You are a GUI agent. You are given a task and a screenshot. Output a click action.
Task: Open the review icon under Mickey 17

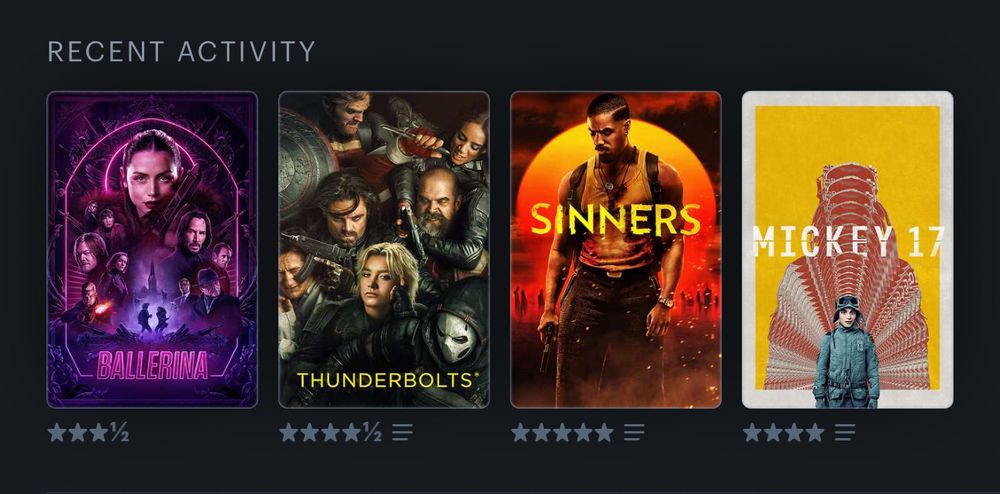point(845,433)
